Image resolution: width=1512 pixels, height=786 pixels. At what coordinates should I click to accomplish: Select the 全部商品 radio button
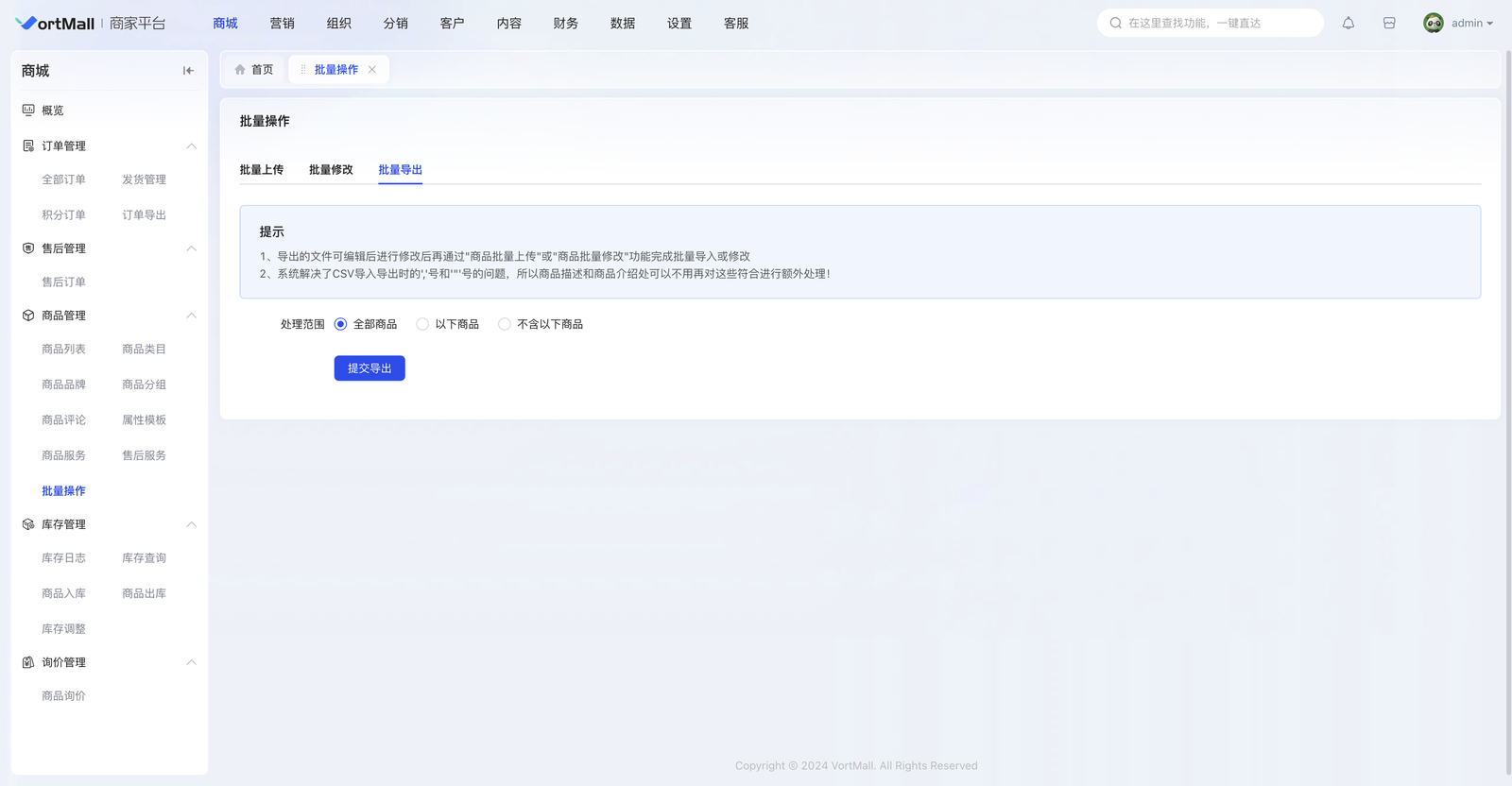[x=341, y=324]
